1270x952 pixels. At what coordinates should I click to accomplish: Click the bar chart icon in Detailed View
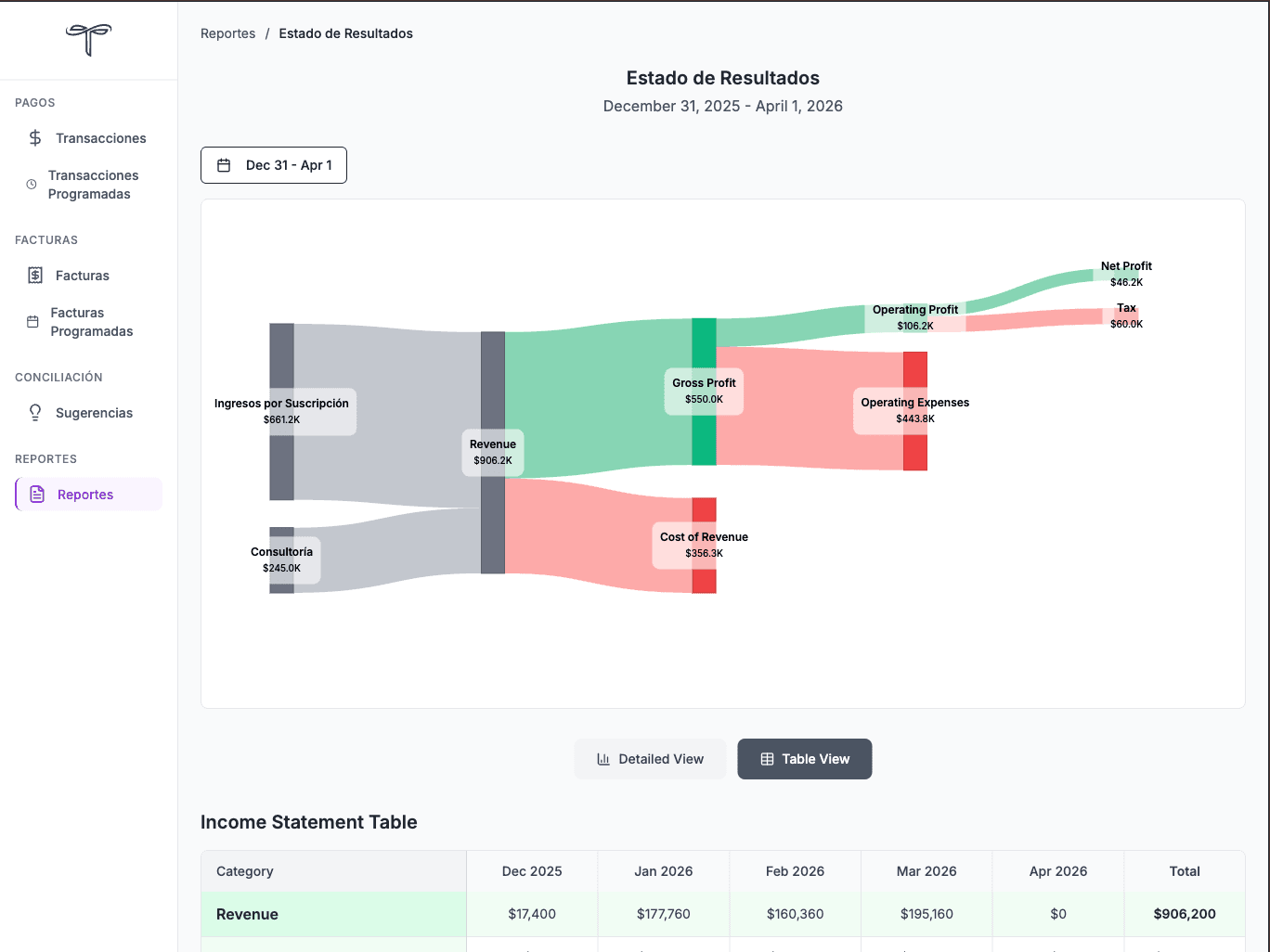tap(603, 759)
